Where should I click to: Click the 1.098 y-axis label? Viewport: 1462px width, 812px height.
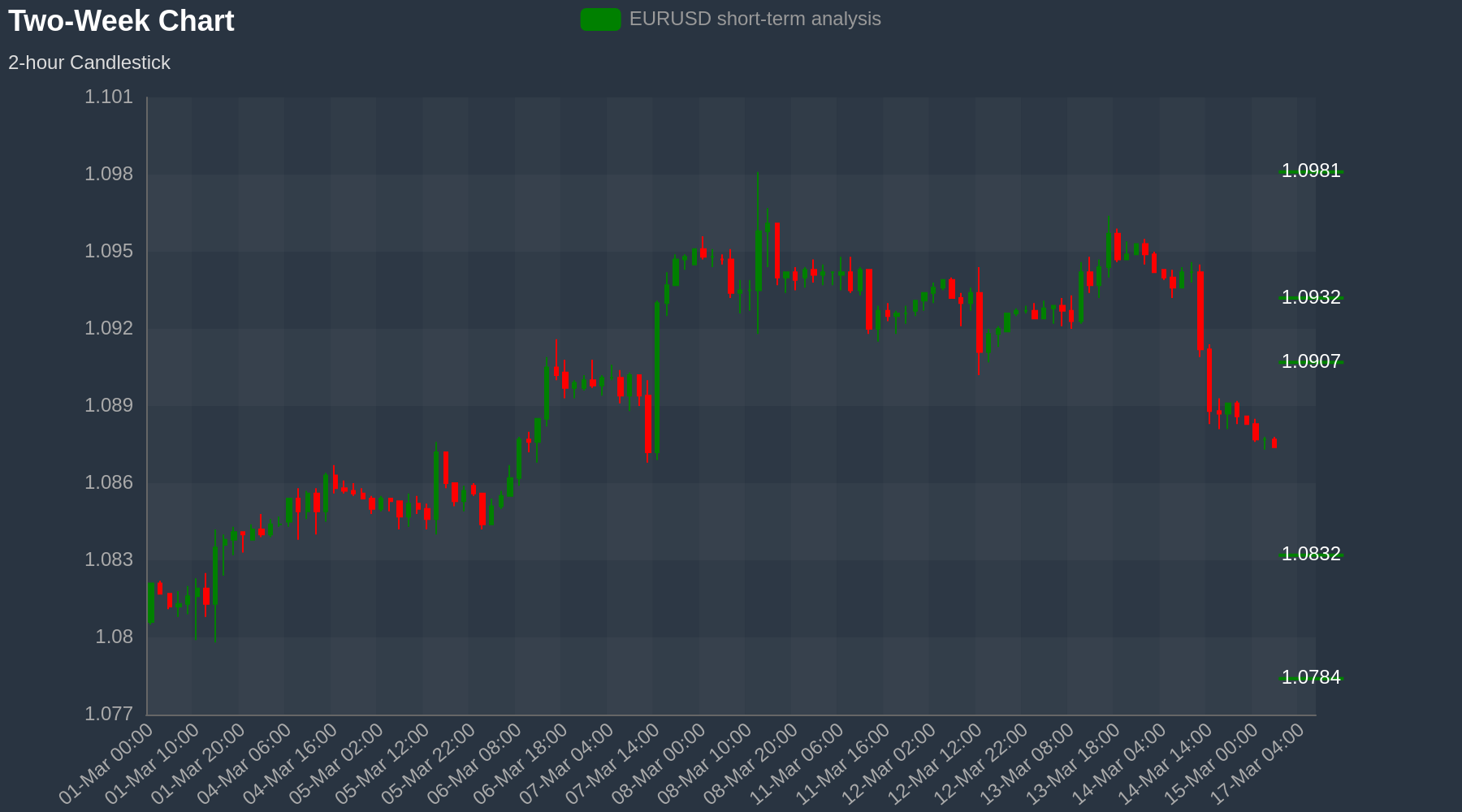[x=109, y=175]
